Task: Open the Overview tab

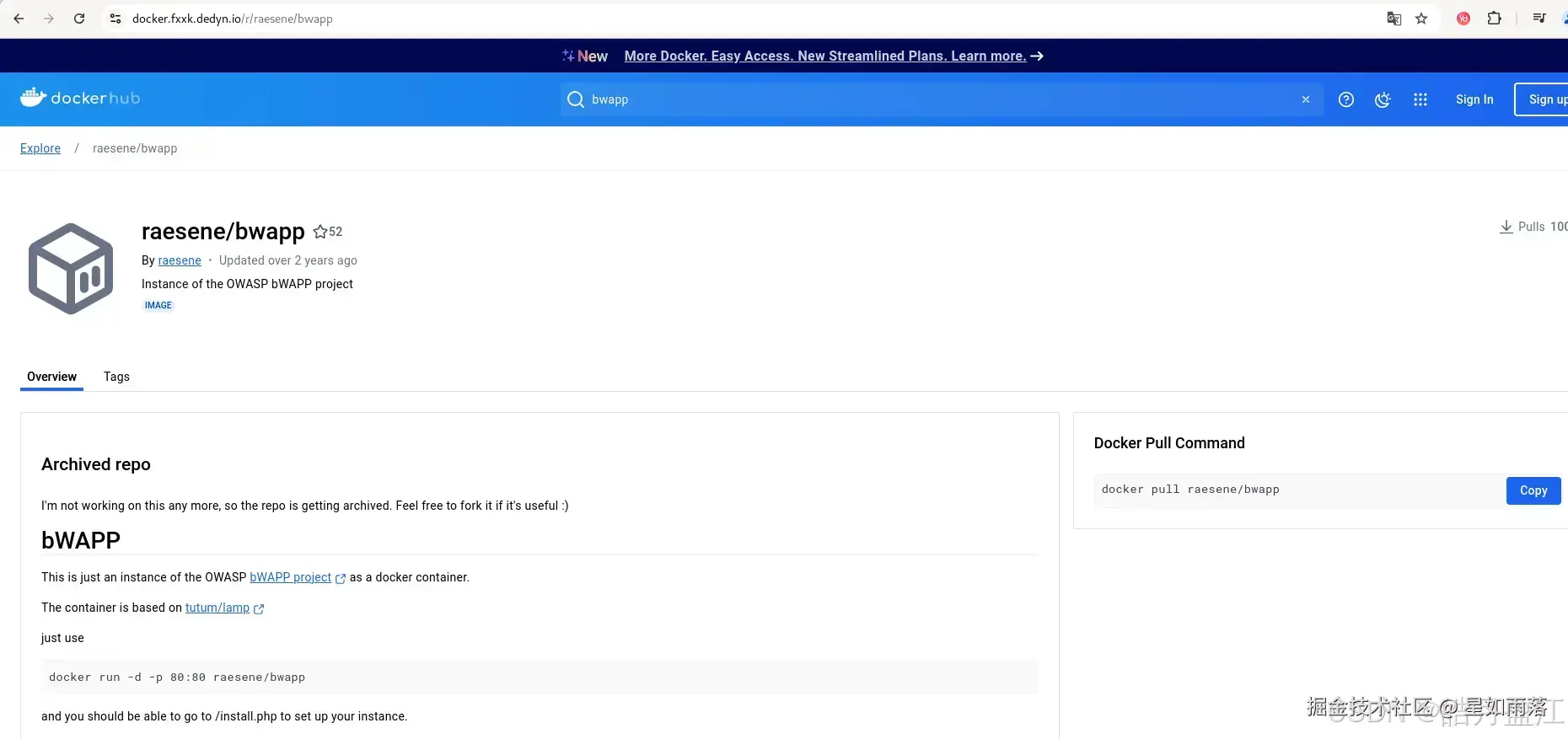Action: (x=51, y=377)
